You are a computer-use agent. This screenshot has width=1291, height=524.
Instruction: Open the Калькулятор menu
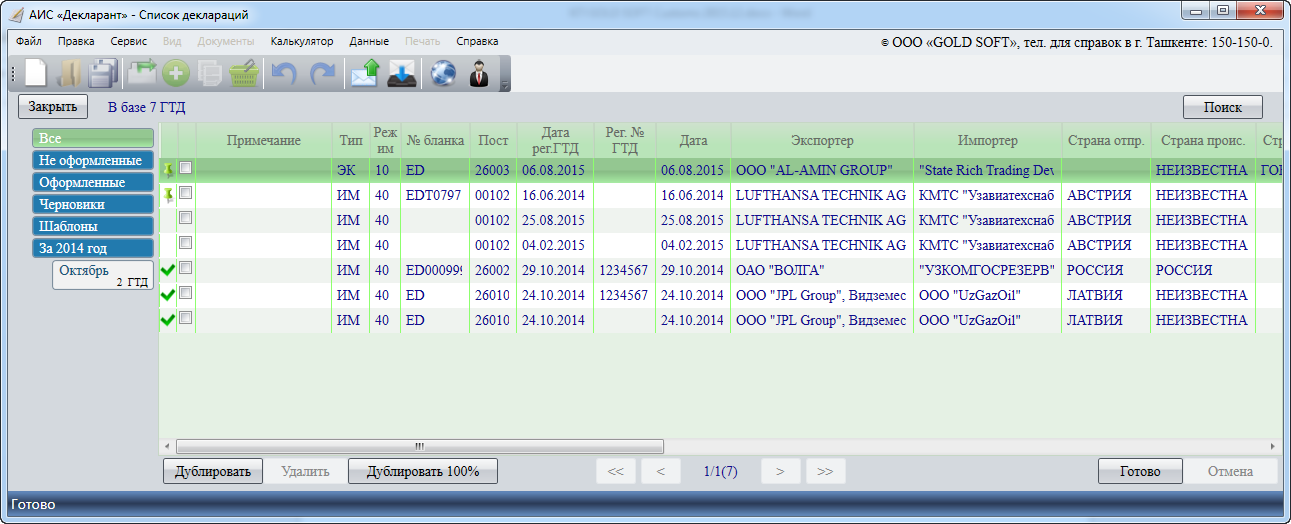tap(302, 41)
